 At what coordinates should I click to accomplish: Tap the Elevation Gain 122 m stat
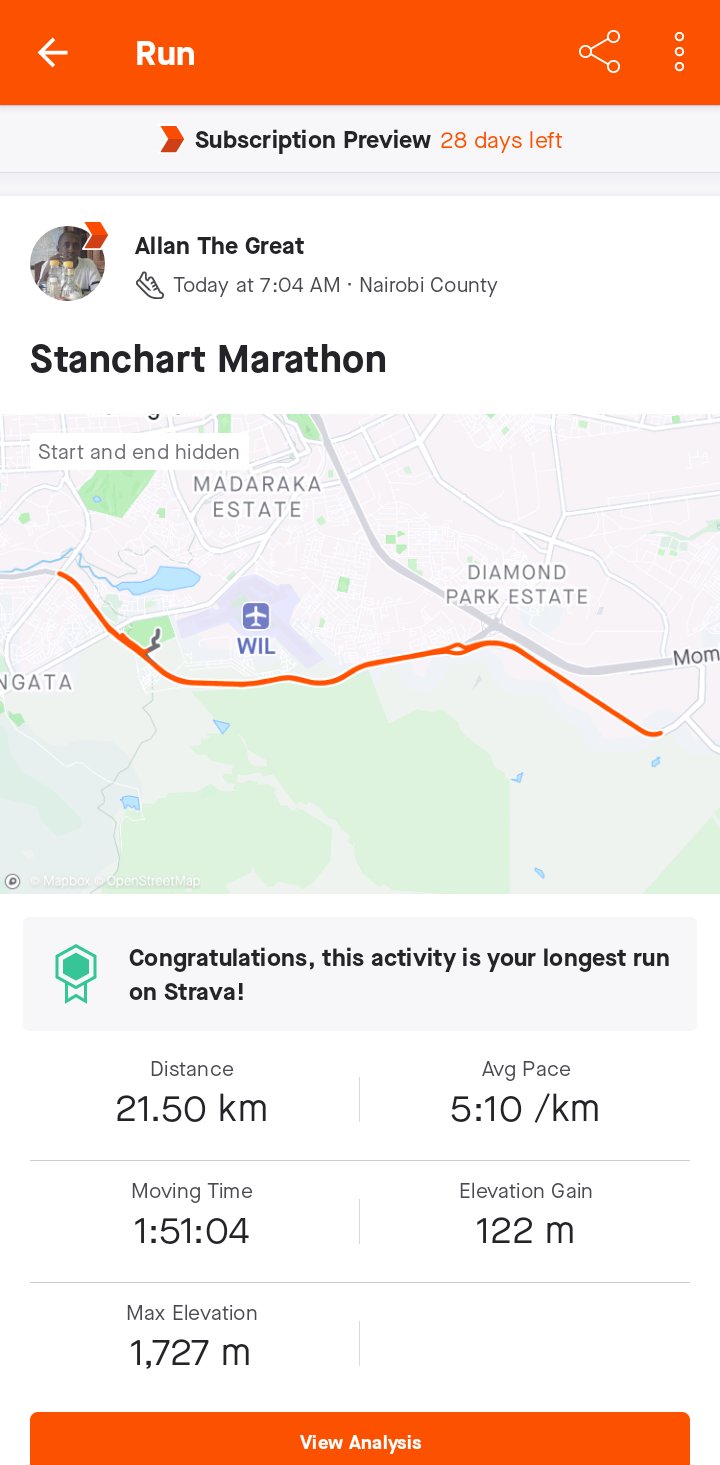(x=525, y=1215)
